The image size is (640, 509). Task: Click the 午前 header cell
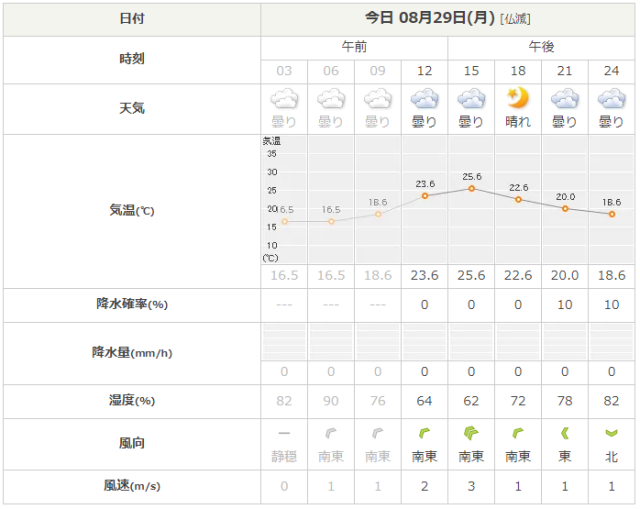coord(354,48)
